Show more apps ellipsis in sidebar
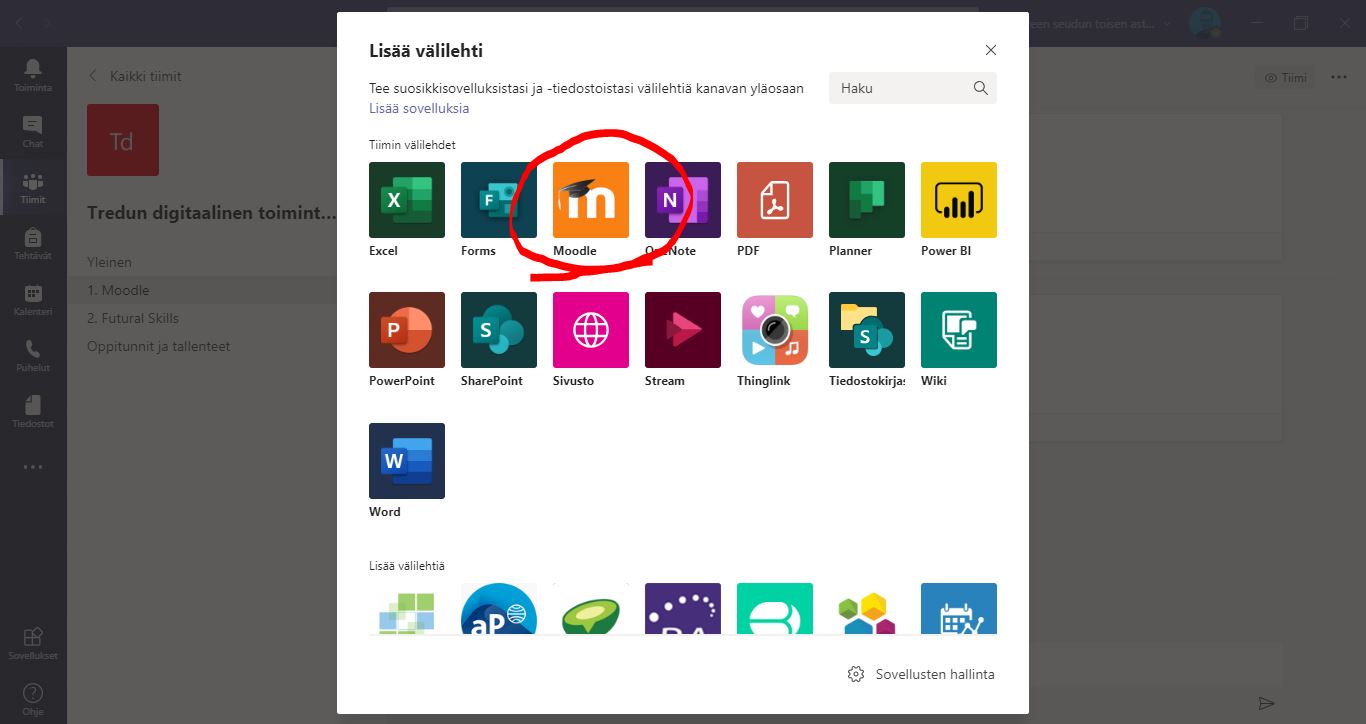This screenshot has width=1366, height=724. click(x=33, y=467)
